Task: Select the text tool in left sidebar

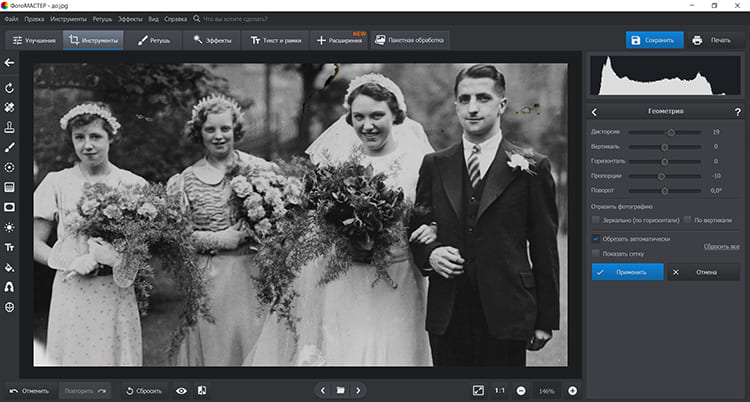Action: (x=9, y=247)
